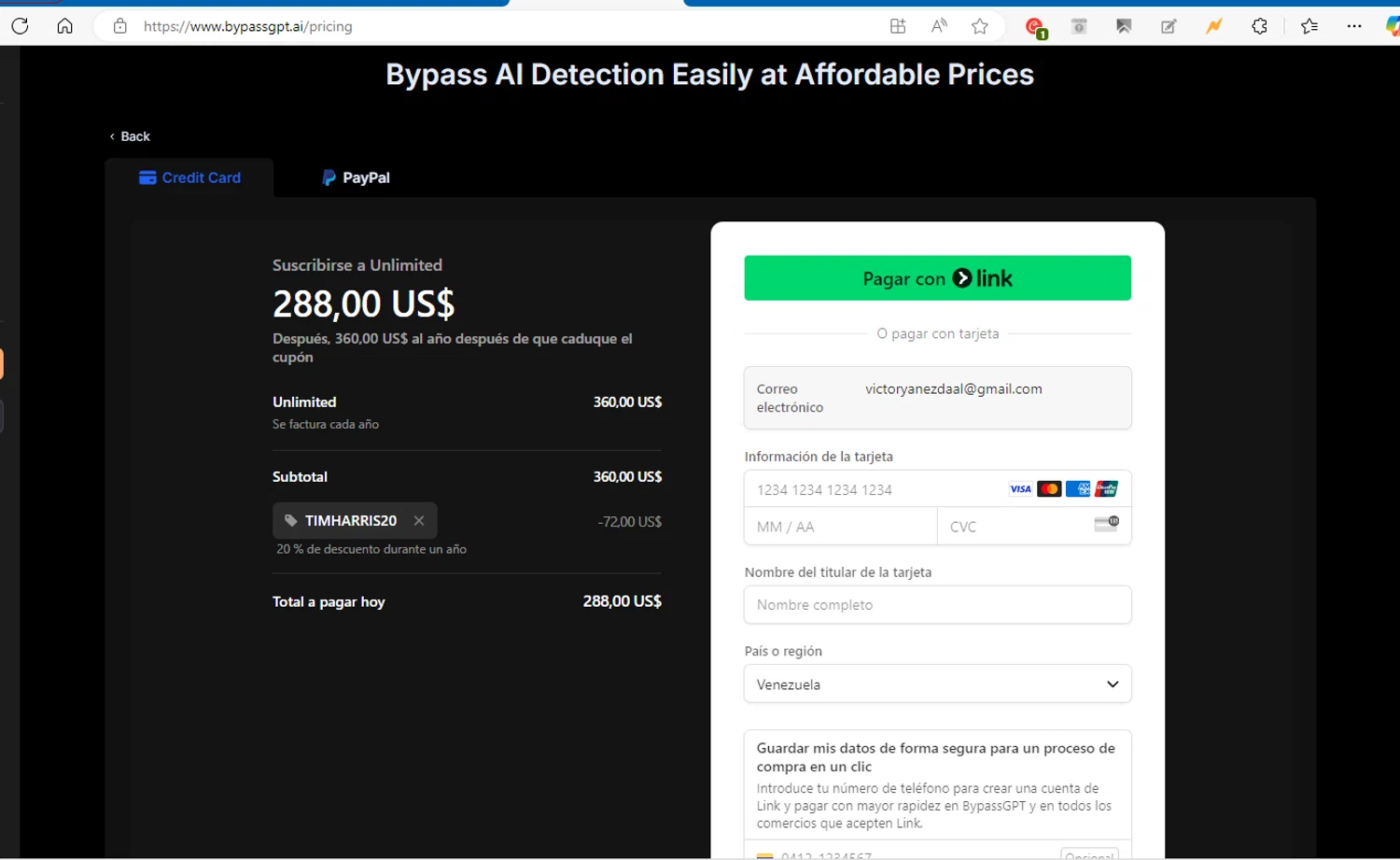Screen dimensions: 1400x860
Task: Click the Pagar con link button
Action: tap(937, 278)
